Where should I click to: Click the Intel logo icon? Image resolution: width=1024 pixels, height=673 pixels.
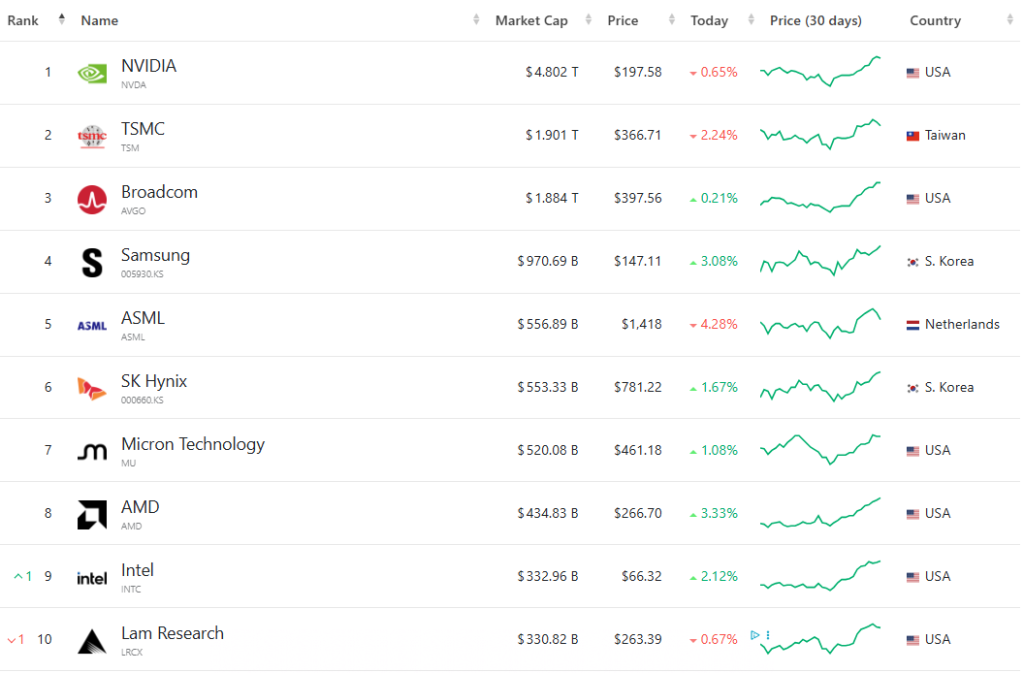(x=92, y=577)
